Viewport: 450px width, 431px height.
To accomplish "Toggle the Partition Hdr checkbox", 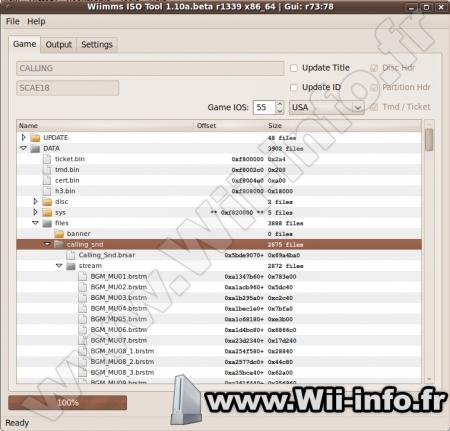I will tap(374, 87).
